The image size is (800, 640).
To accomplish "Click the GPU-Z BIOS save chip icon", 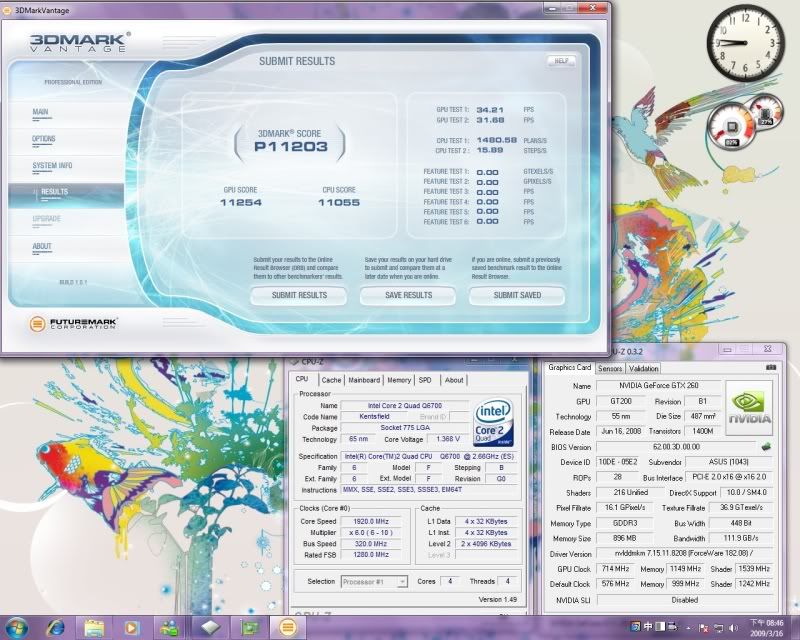I will 765,447.
